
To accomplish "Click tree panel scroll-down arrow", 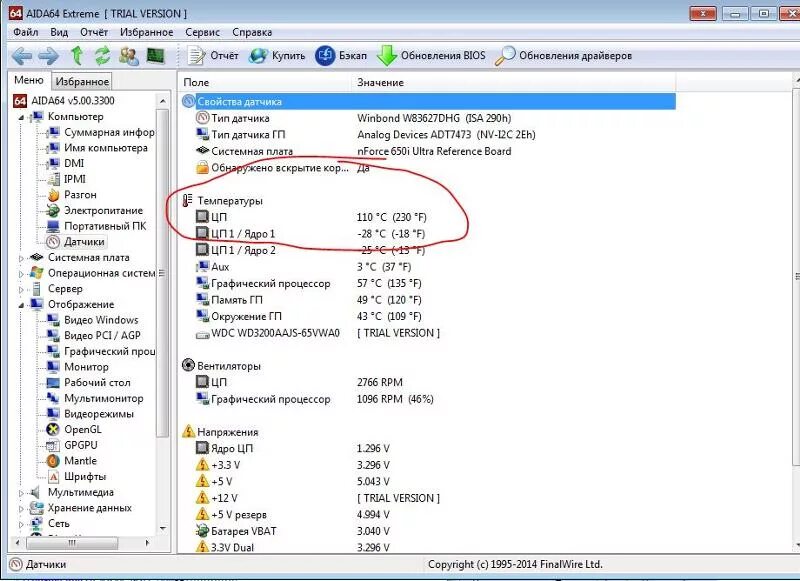I will pos(163,528).
